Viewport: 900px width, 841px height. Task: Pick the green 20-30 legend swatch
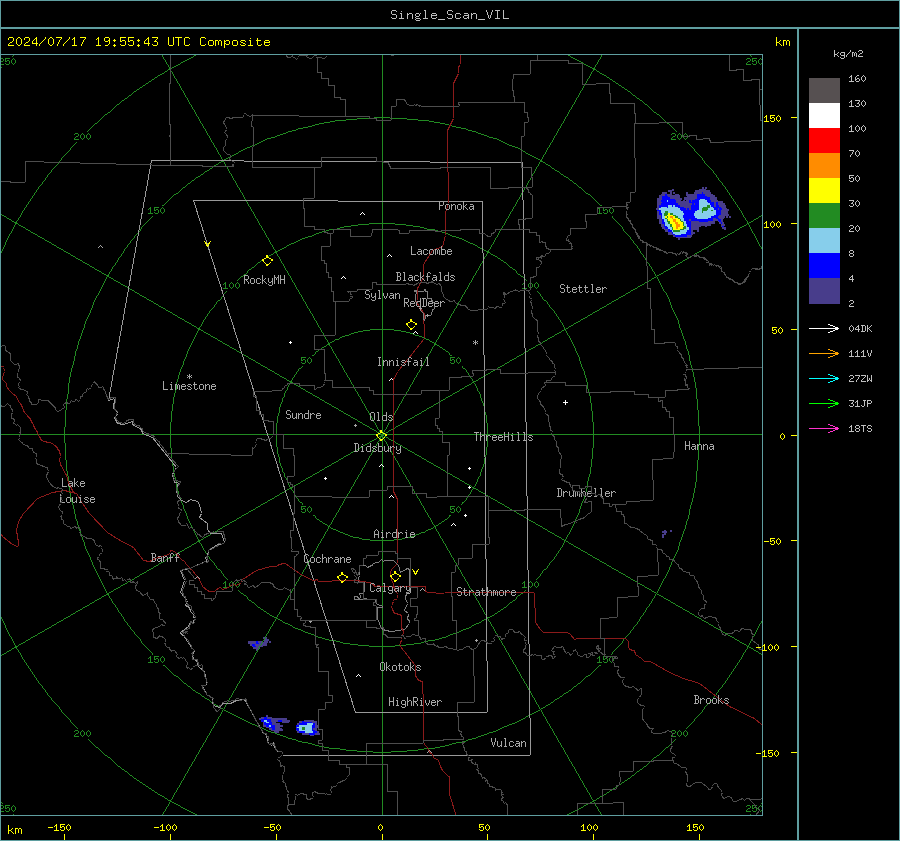click(x=824, y=215)
